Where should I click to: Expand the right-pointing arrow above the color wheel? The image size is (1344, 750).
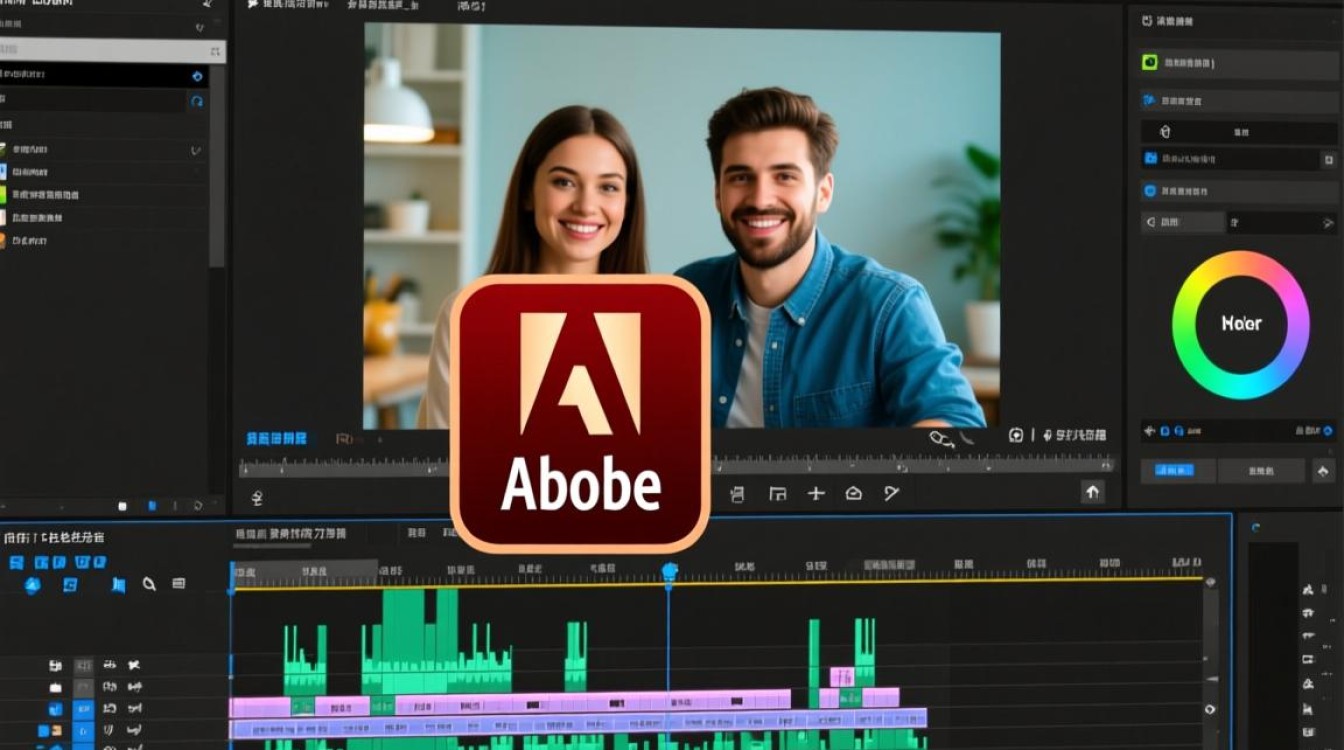(x=1328, y=222)
